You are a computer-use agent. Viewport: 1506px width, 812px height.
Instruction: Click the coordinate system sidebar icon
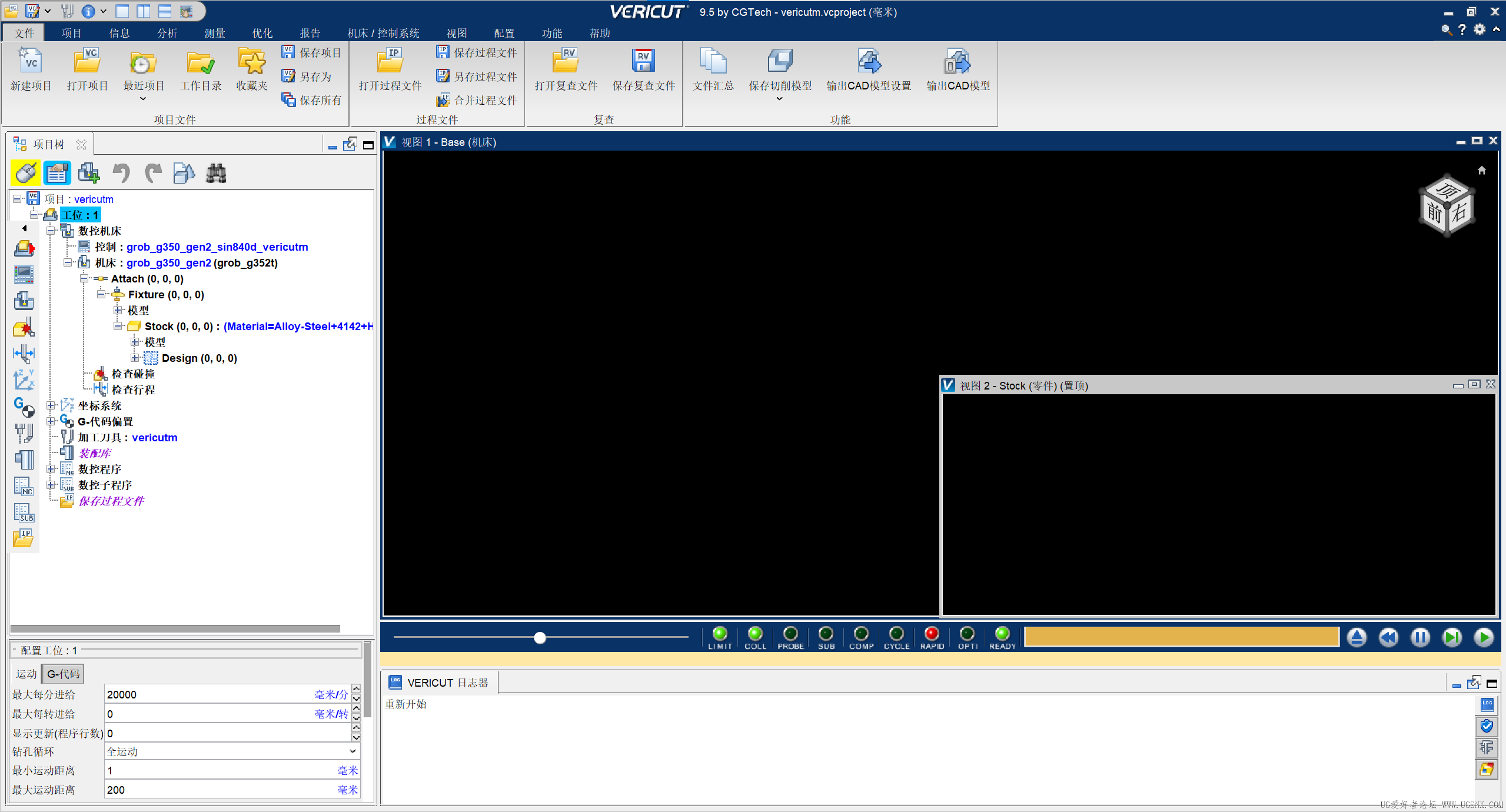pos(24,380)
